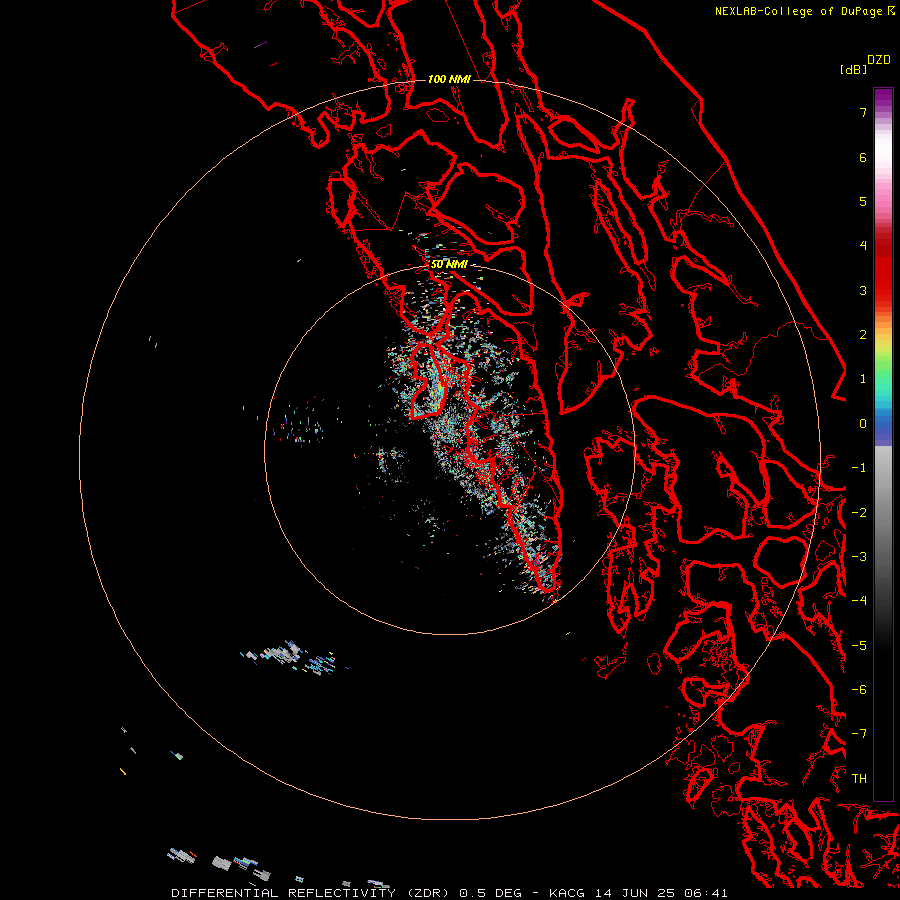Click the -3 value on the color scale
The image size is (900, 900).
click(x=859, y=557)
